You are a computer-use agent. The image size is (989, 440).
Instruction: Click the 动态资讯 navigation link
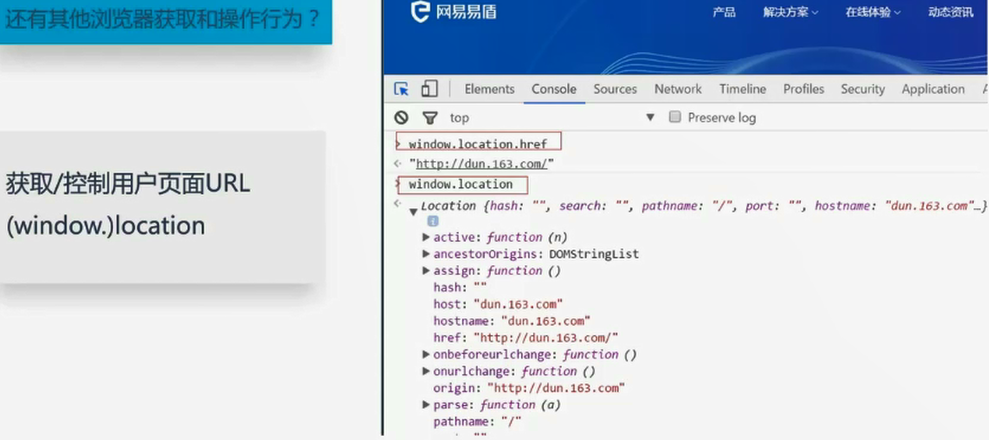coord(951,13)
